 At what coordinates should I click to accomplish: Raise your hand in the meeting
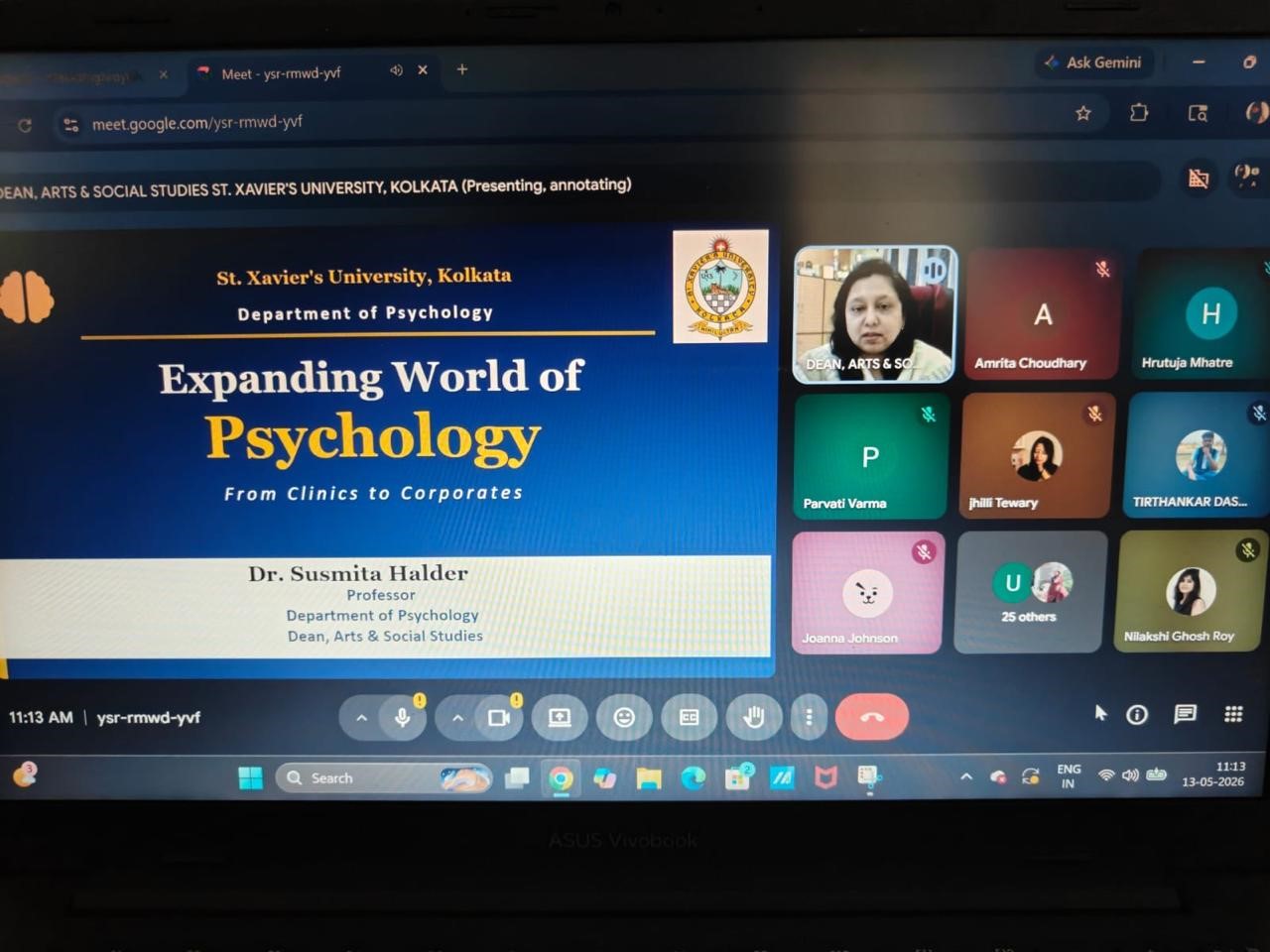tap(754, 717)
